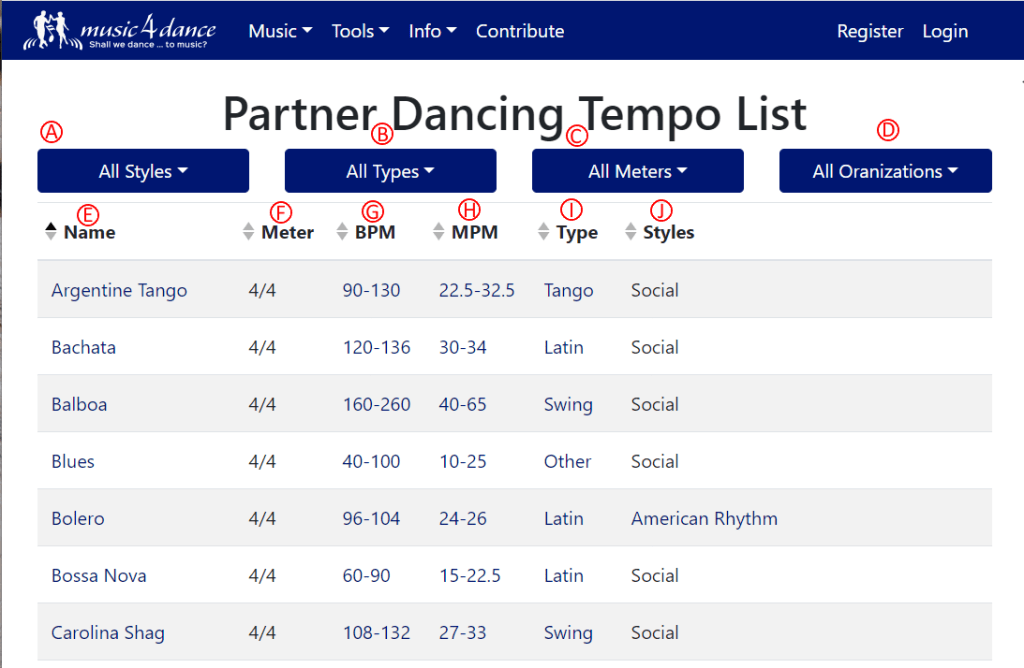Click the sort arrows beside Styles

point(631,232)
